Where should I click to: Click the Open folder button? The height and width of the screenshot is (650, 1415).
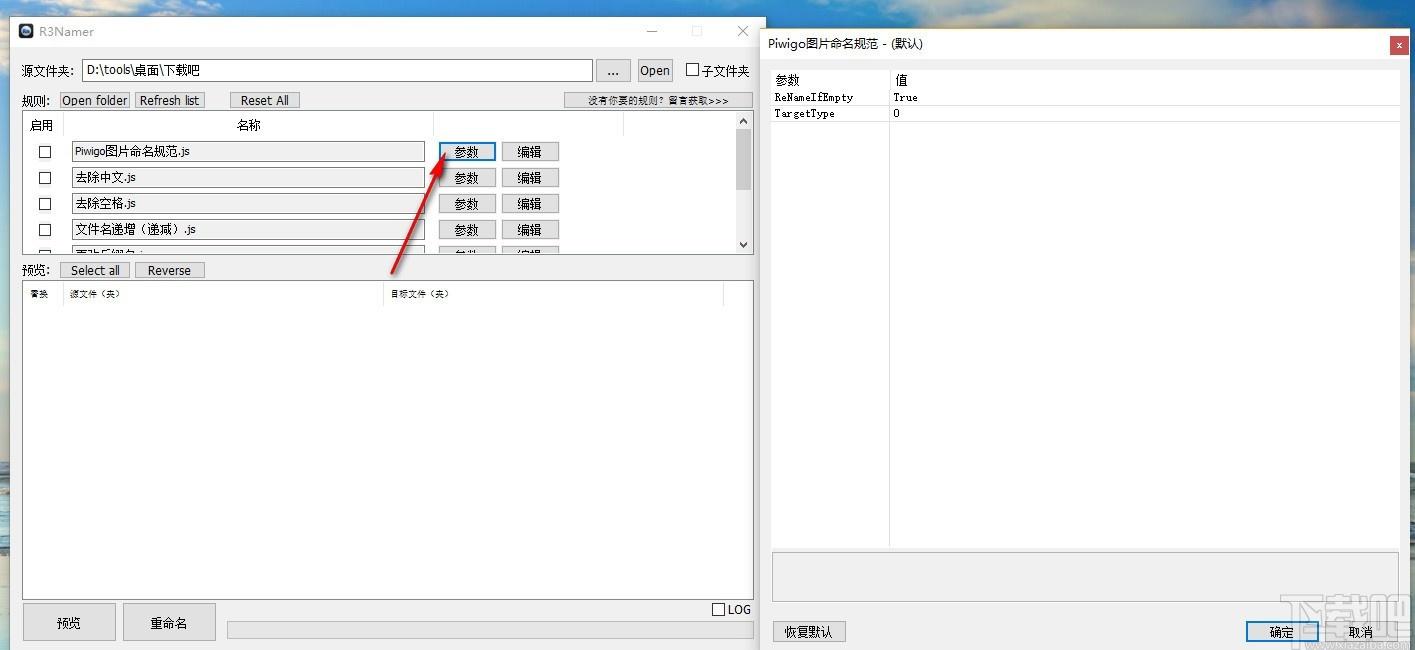tap(95, 100)
